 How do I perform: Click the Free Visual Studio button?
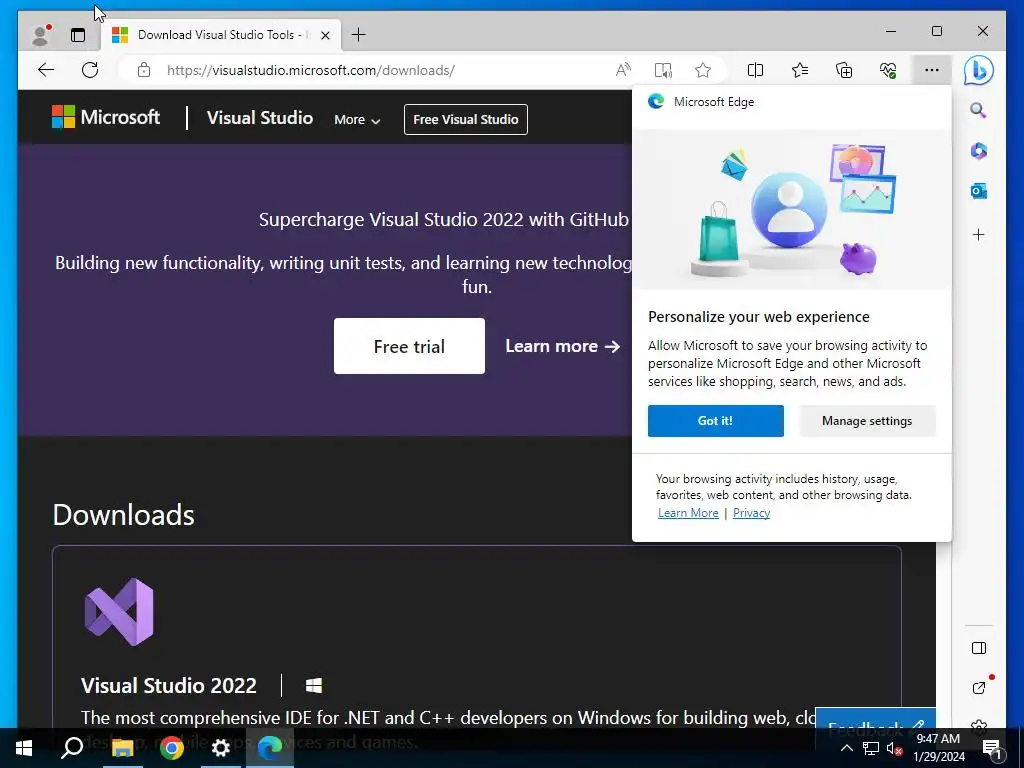click(466, 120)
